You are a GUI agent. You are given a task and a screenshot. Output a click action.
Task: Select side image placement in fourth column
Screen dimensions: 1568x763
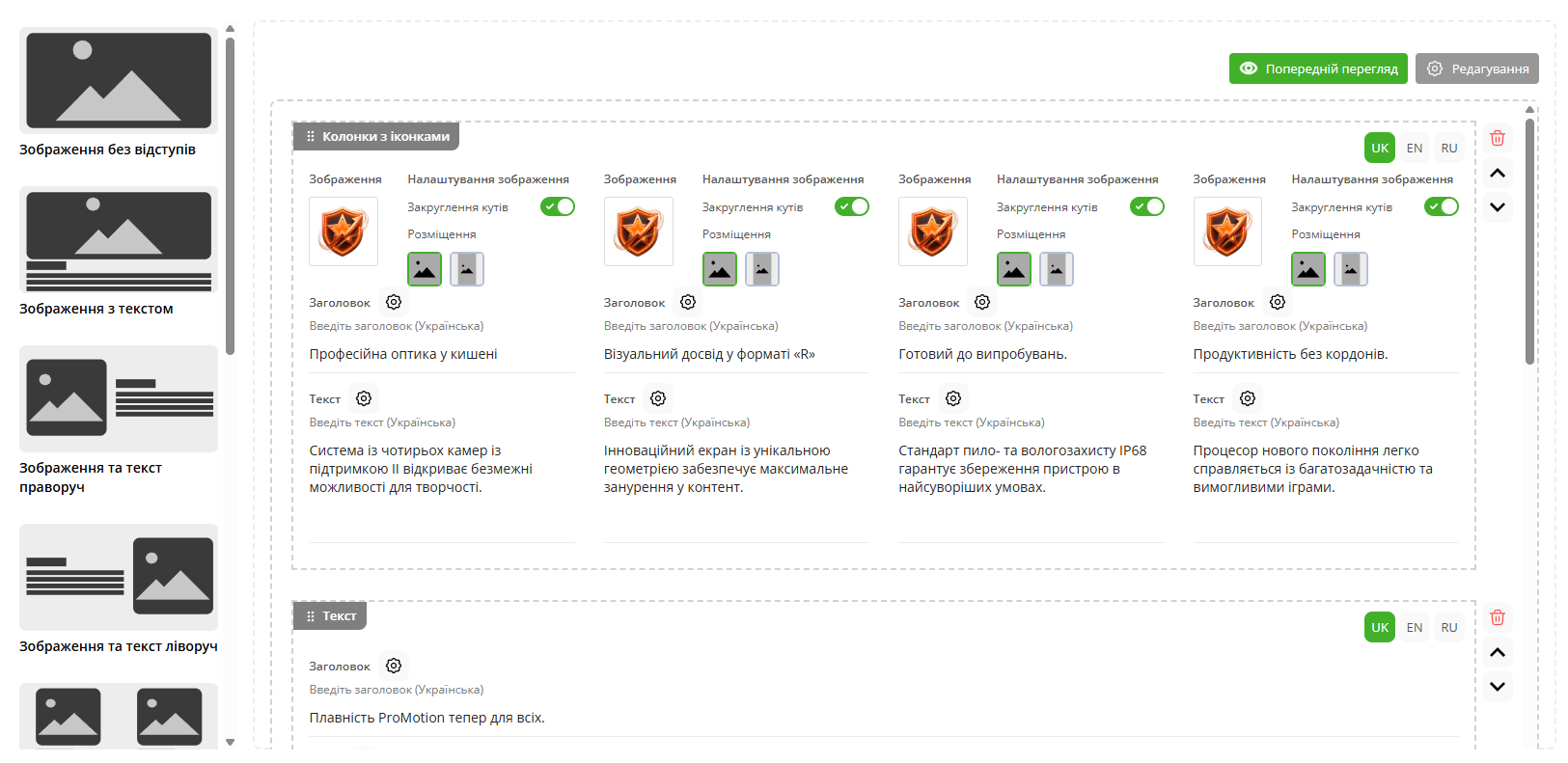(1351, 269)
